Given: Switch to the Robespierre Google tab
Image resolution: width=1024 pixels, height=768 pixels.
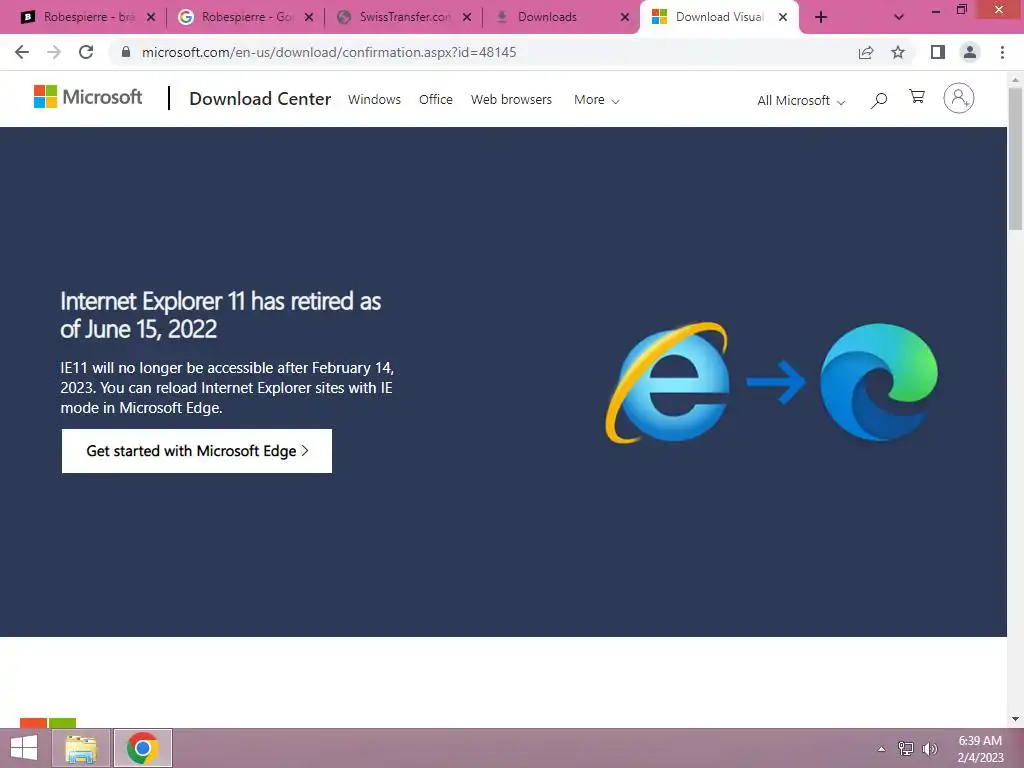Looking at the screenshot, I should [245, 17].
